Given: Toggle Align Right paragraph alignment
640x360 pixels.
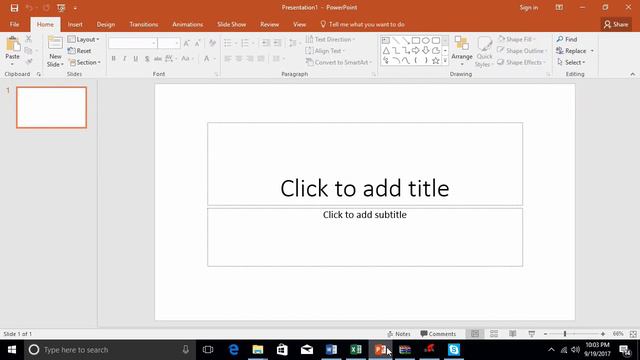Looking at the screenshot, I should (250, 59).
